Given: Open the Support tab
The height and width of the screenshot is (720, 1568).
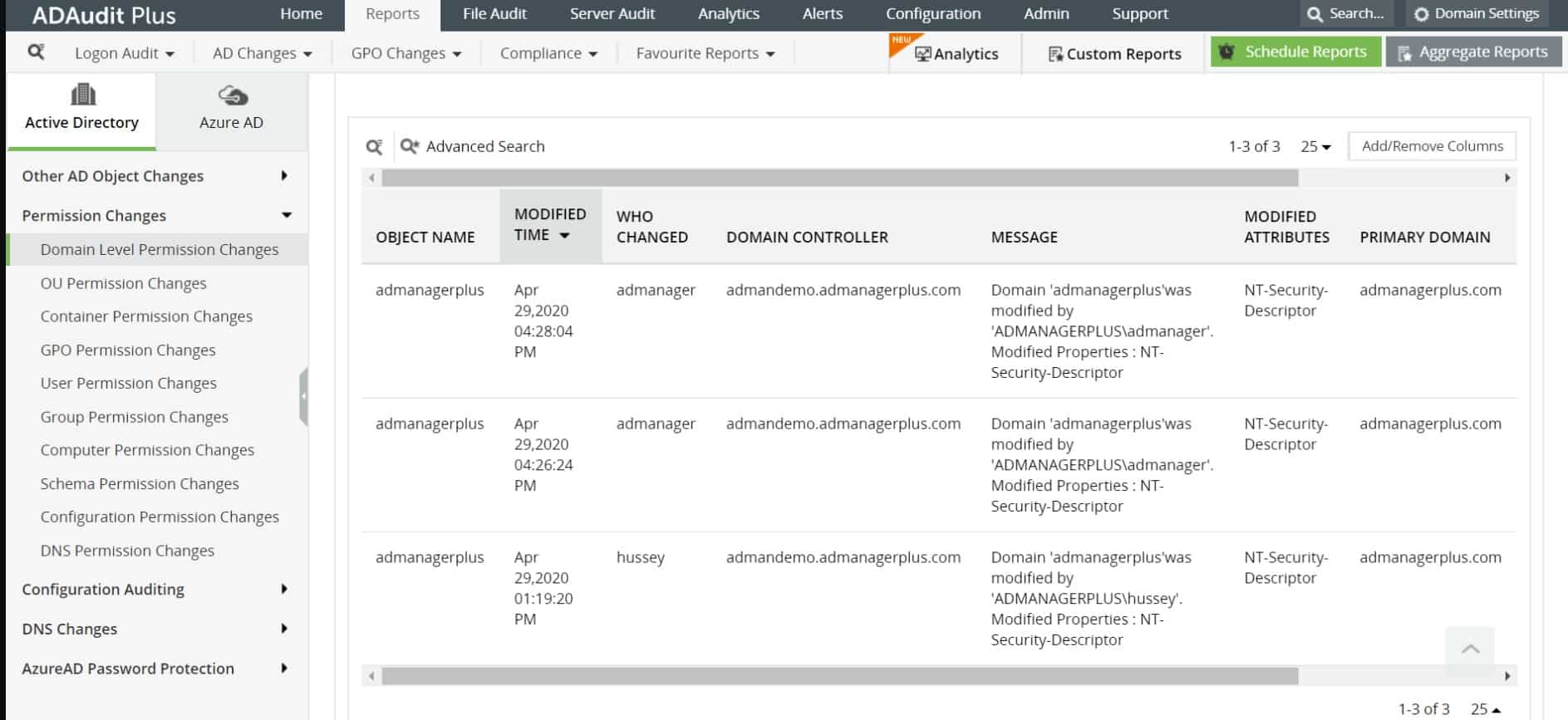Looking at the screenshot, I should click(x=1140, y=14).
